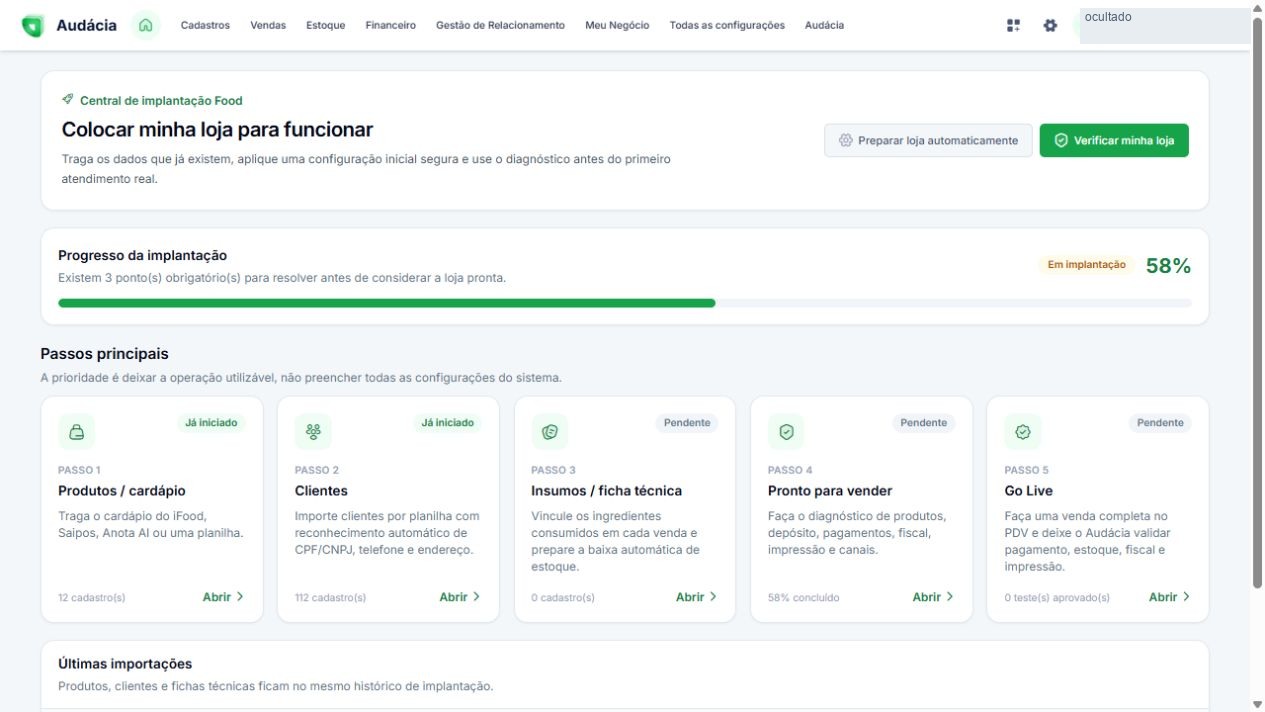
Task: Open step 5 Go Live via Abrir
Action: tap(1170, 597)
